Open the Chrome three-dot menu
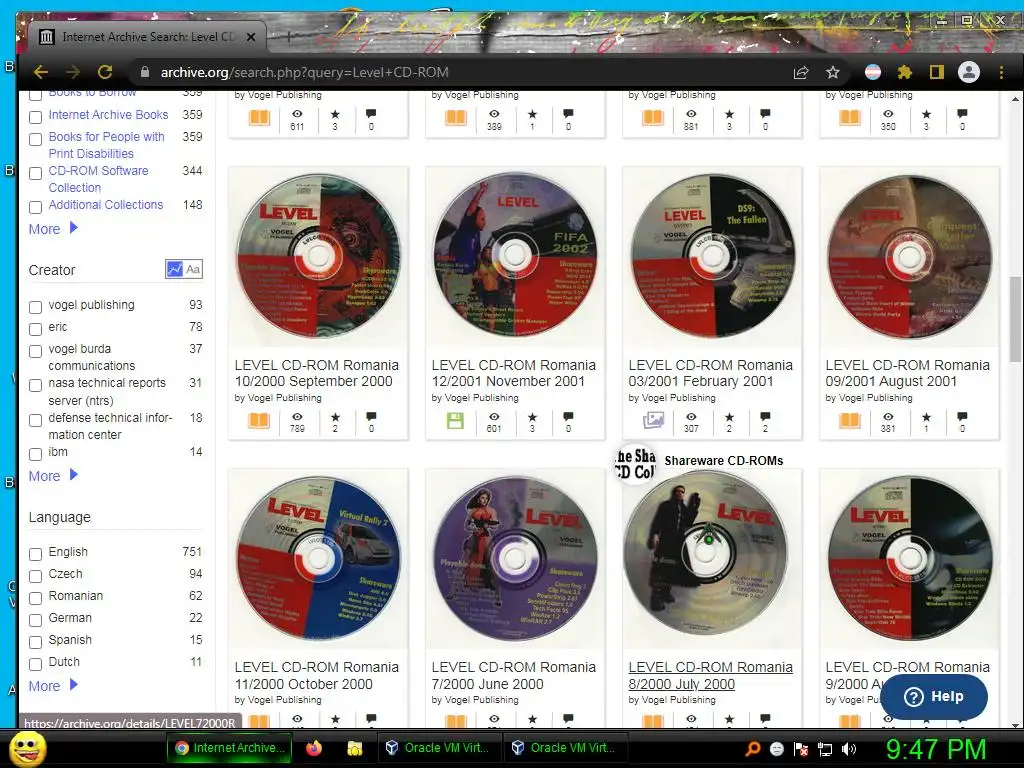The height and width of the screenshot is (768, 1024). point(1001,72)
